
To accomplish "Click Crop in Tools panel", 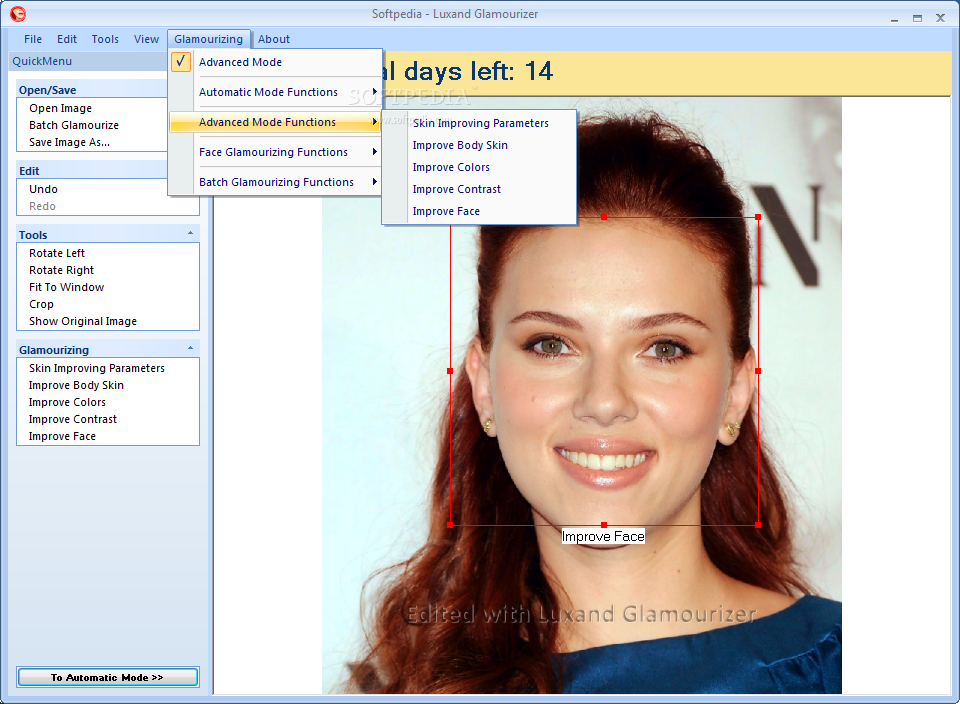I will 42,304.
